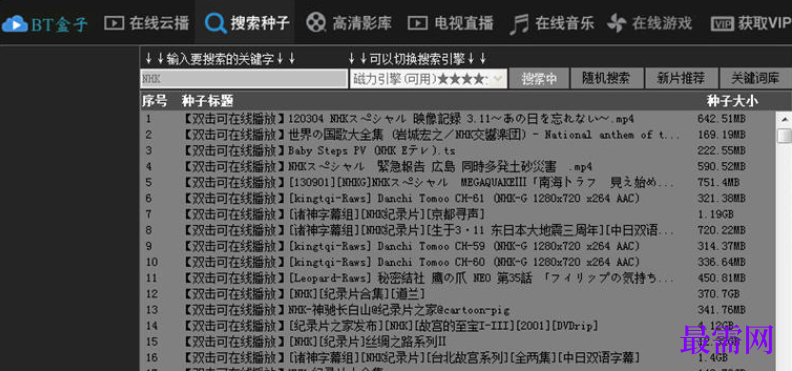This screenshot has height=371, width=792.
Task: Click the 搜索种子 magnifier icon
Action: tap(216, 23)
